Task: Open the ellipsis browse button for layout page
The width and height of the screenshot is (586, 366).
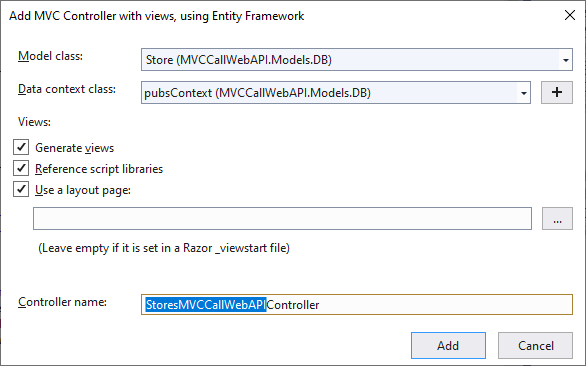Action: (x=557, y=219)
